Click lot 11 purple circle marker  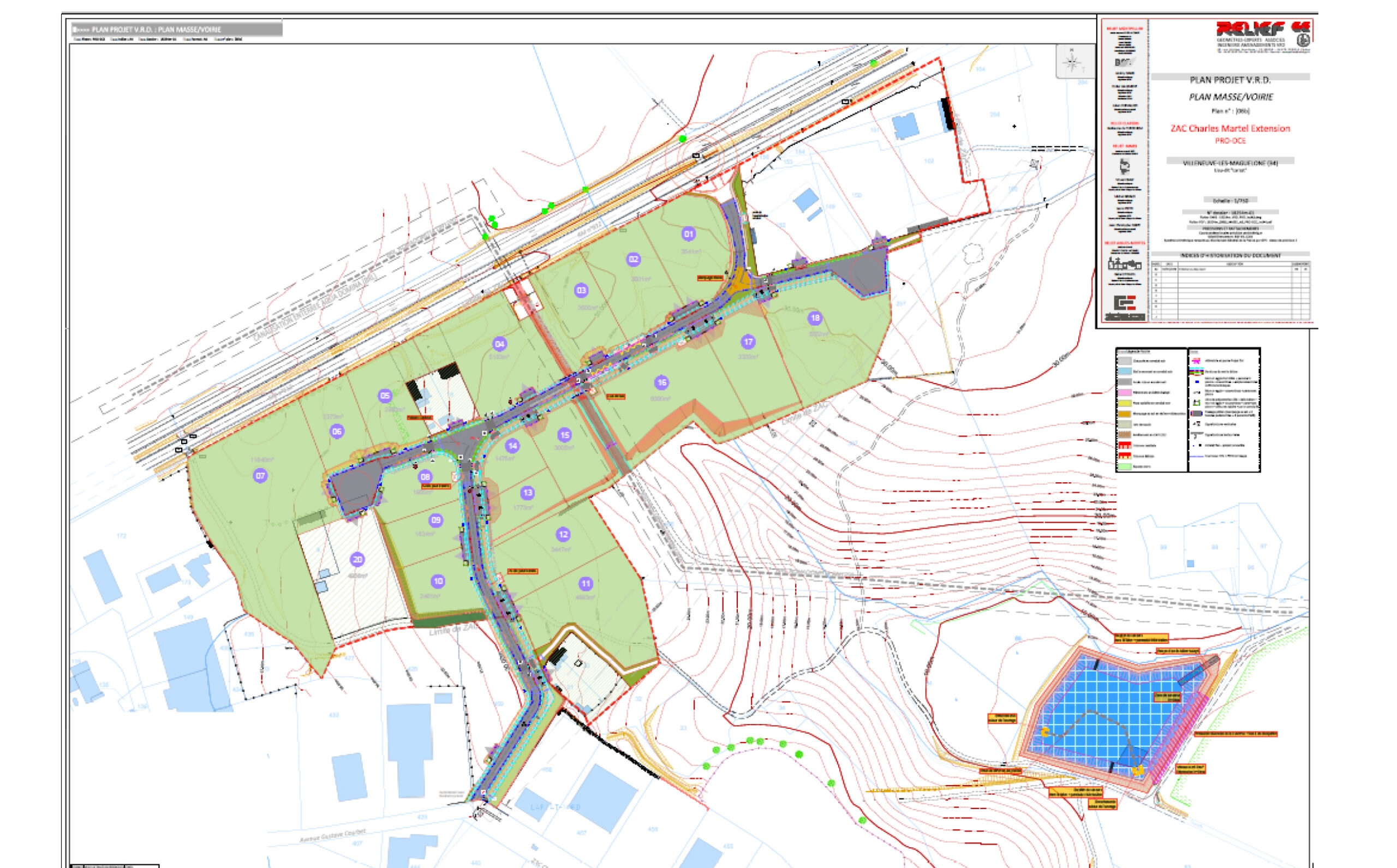(x=585, y=583)
